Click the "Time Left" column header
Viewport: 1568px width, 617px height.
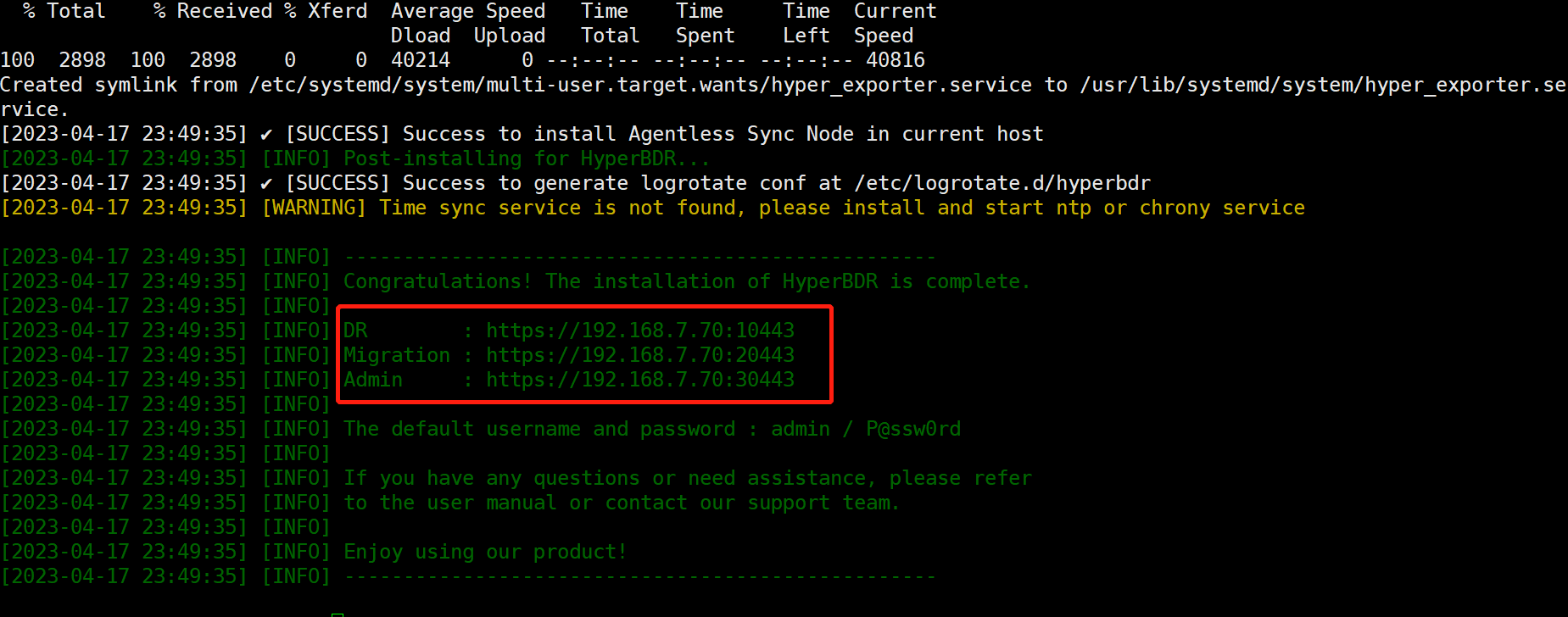pos(806,24)
